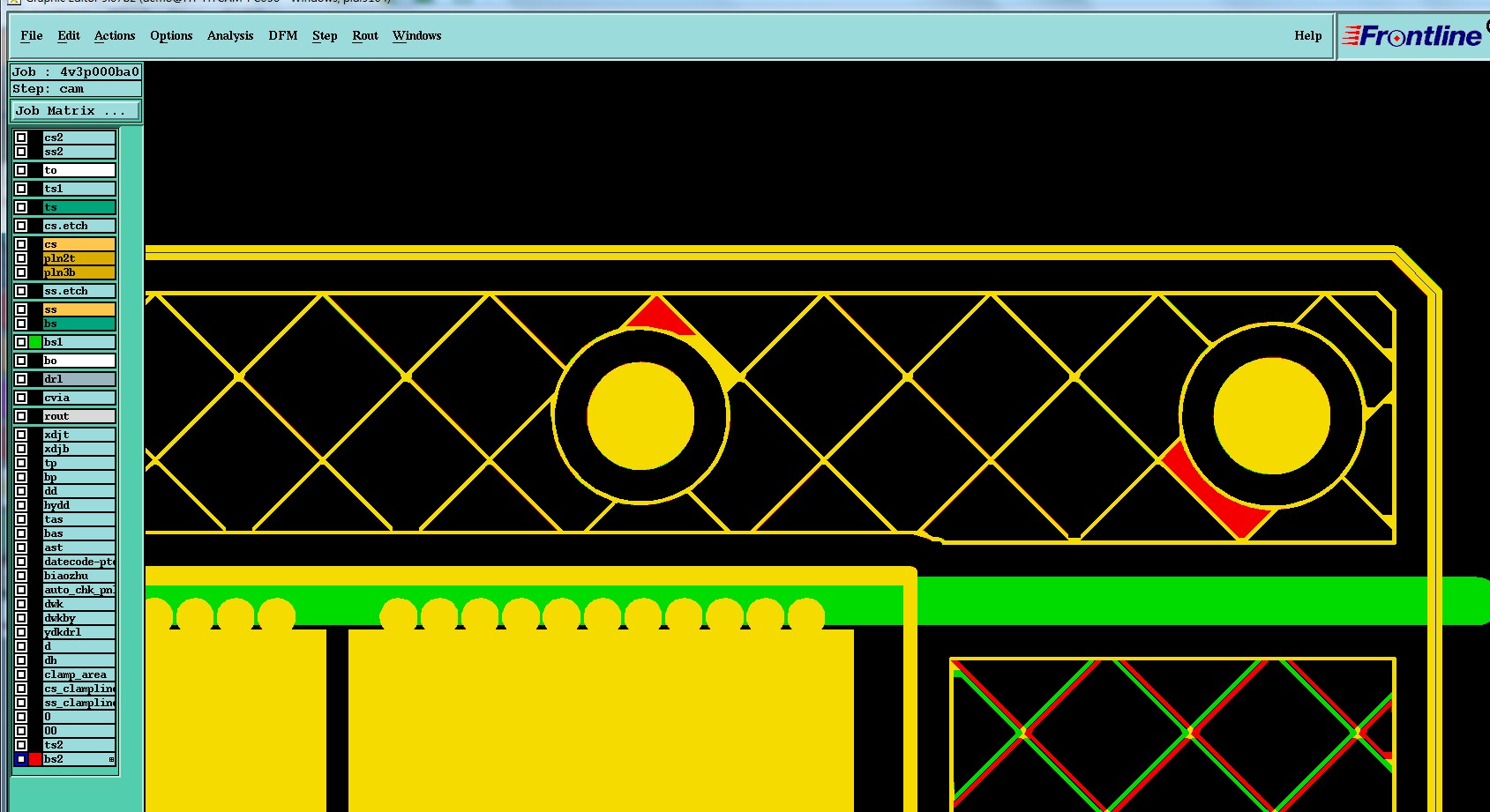This screenshot has height=812, width=1490.
Task: Show the ts layer via its checkbox
Action: point(21,207)
